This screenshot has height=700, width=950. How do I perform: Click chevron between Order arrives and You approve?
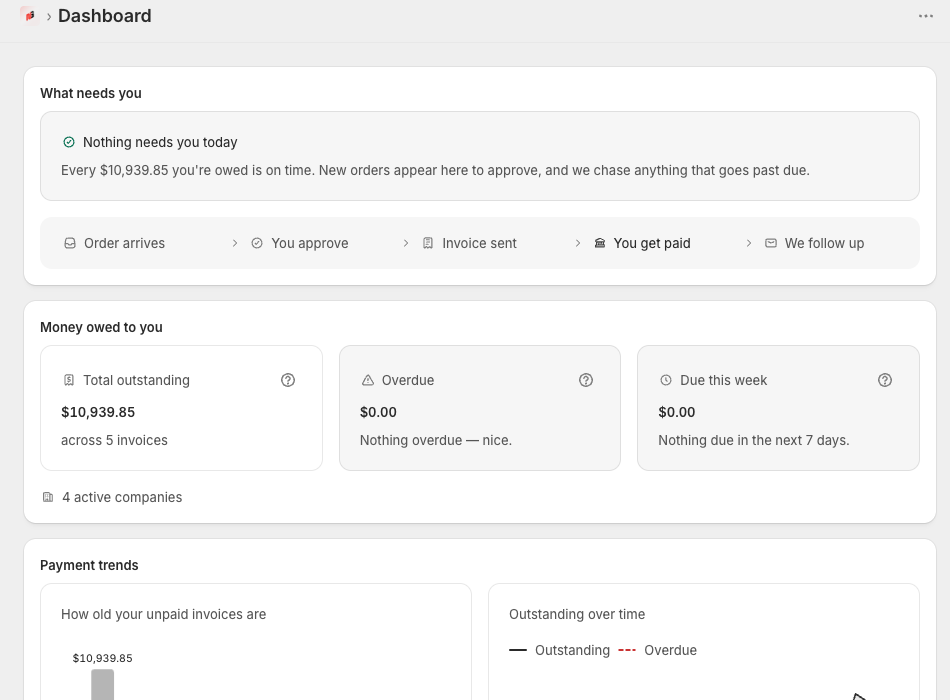click(235, 243)
